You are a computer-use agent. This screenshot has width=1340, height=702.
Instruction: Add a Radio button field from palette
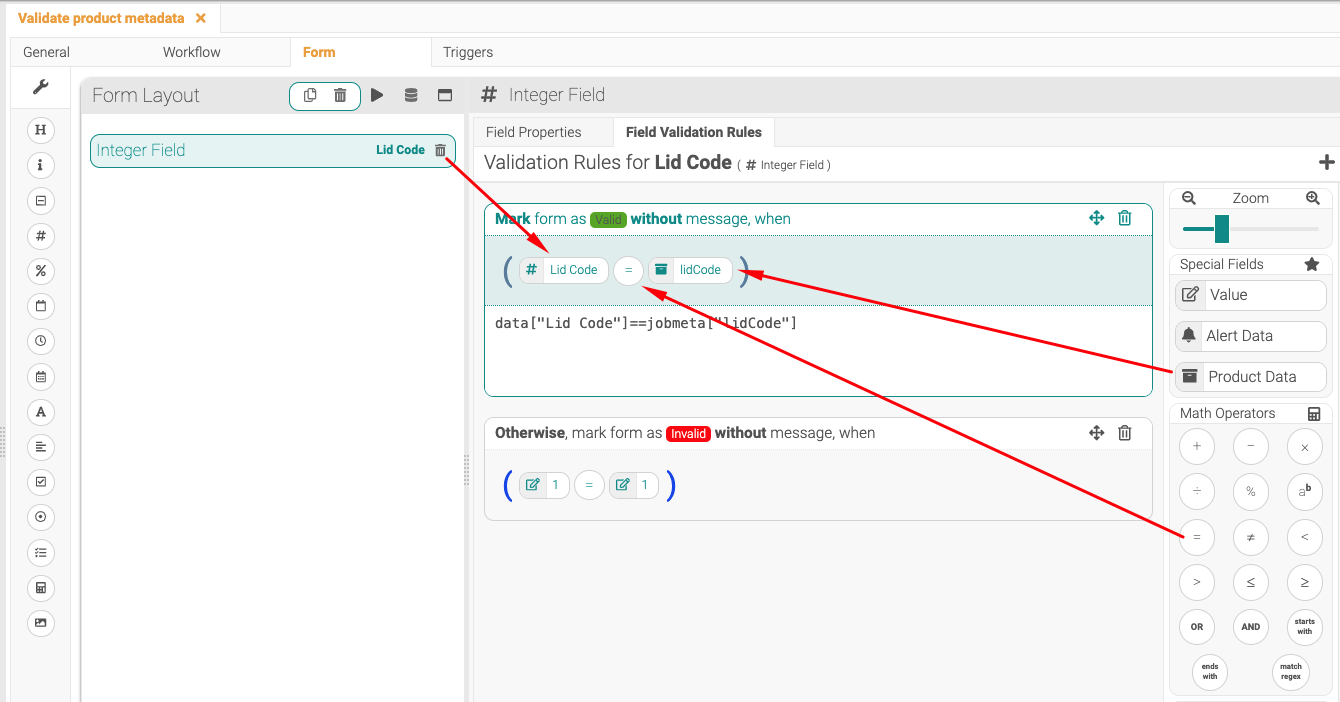(41, 517)
